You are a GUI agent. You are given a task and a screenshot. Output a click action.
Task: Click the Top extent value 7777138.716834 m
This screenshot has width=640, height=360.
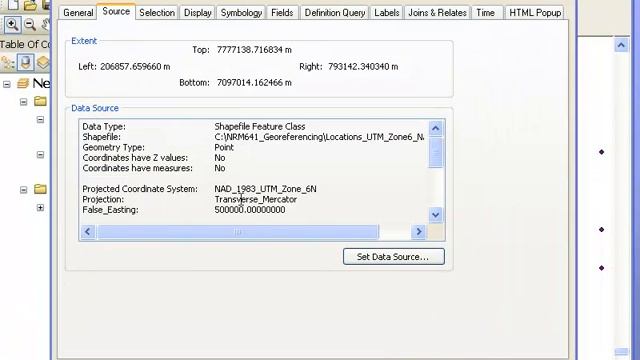coord(254,50)
